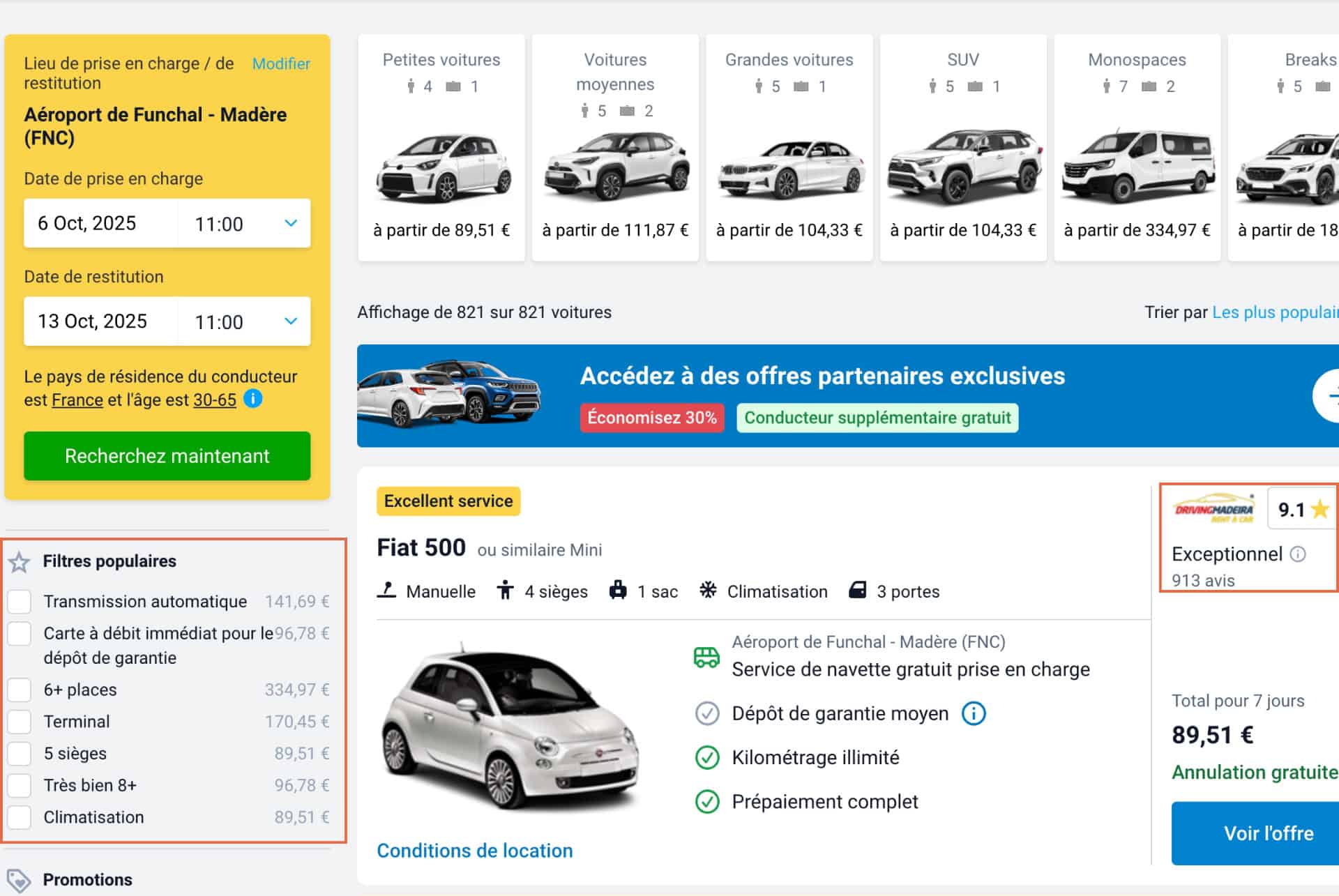Click the Modifier link
Image resolution: width=1339 pixels, height=896 pixels.
pos(281,63)
